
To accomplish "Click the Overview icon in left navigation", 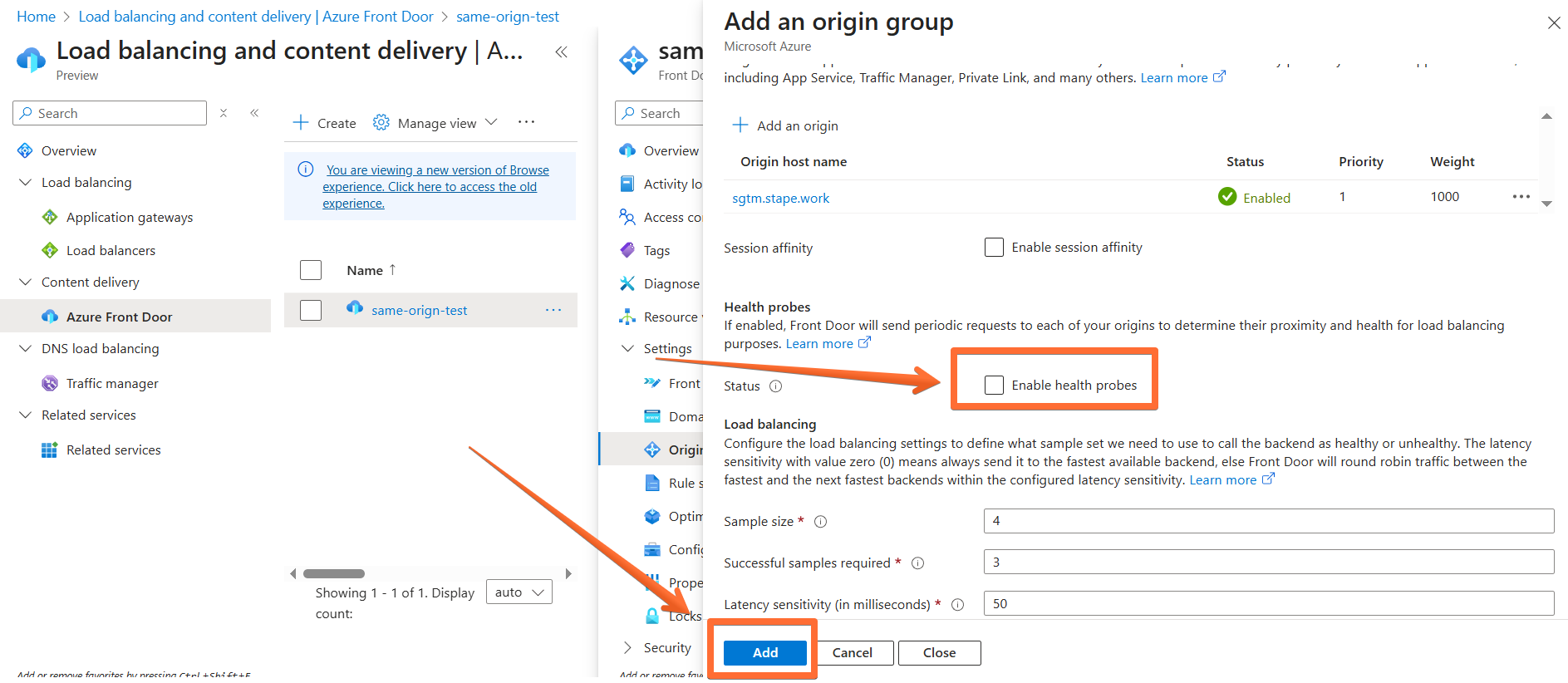I will (25, 150).
